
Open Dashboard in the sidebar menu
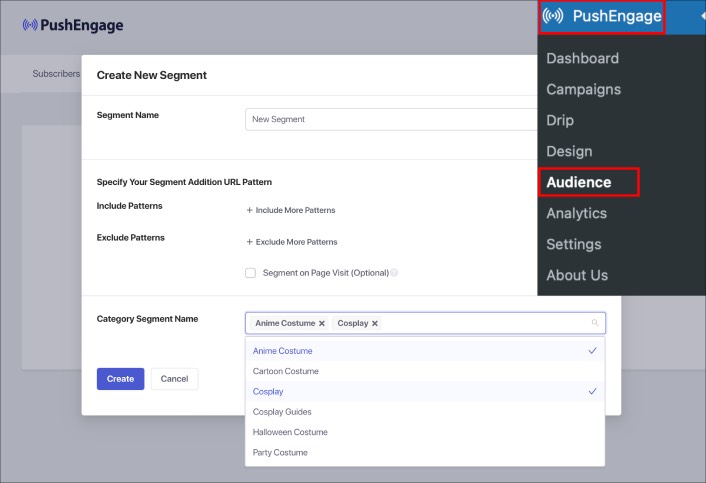coord(582,58)
